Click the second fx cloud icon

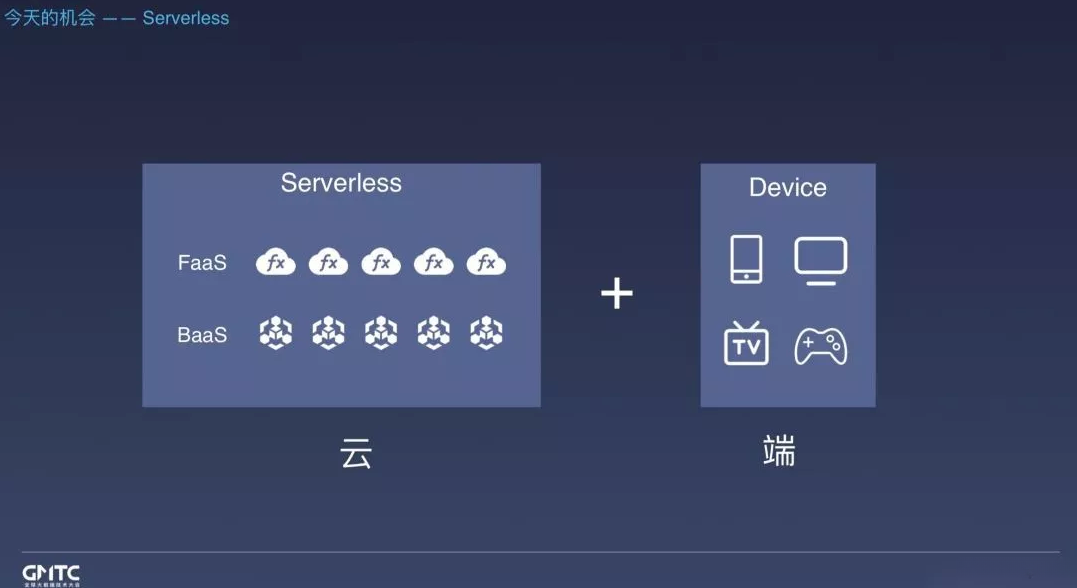pos(328,262)
